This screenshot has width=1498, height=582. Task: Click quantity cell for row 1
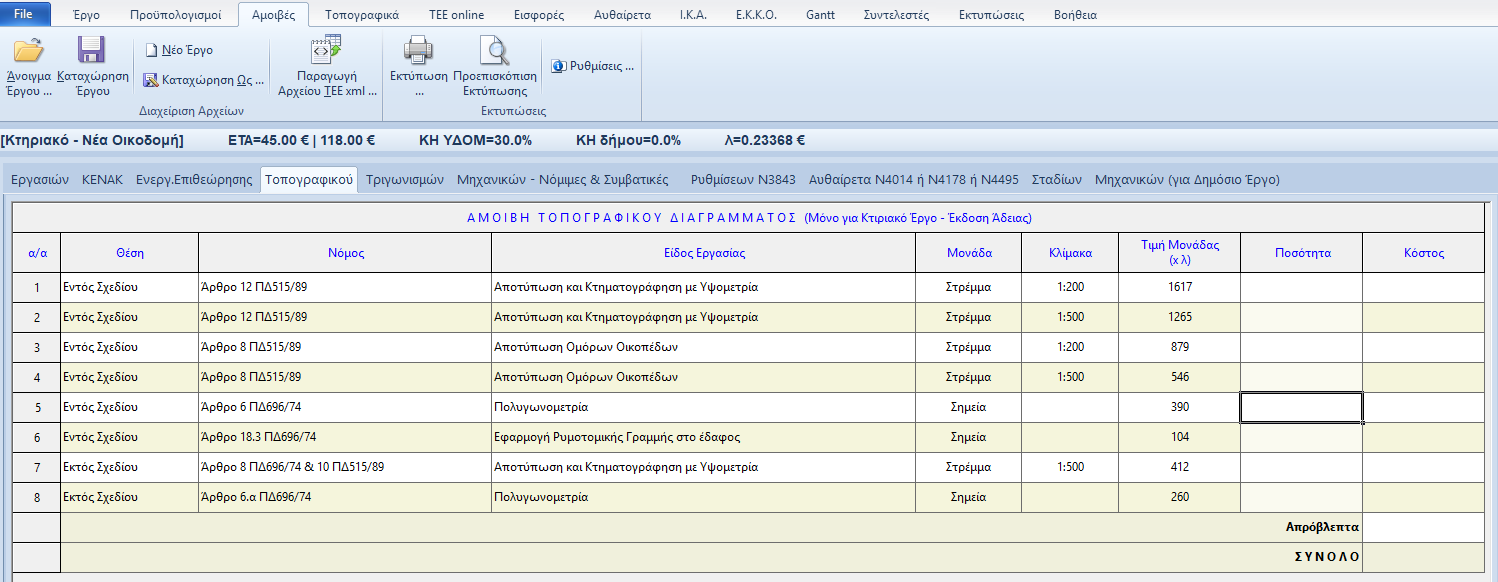[x=1300, y=287]
